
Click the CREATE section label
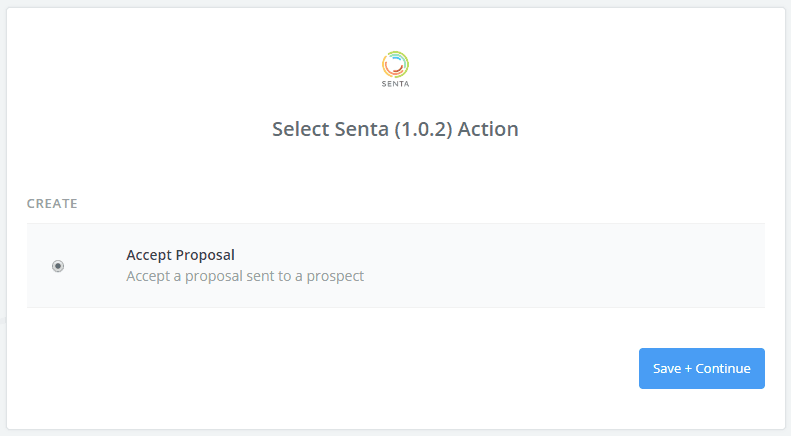tap(52, 204)
